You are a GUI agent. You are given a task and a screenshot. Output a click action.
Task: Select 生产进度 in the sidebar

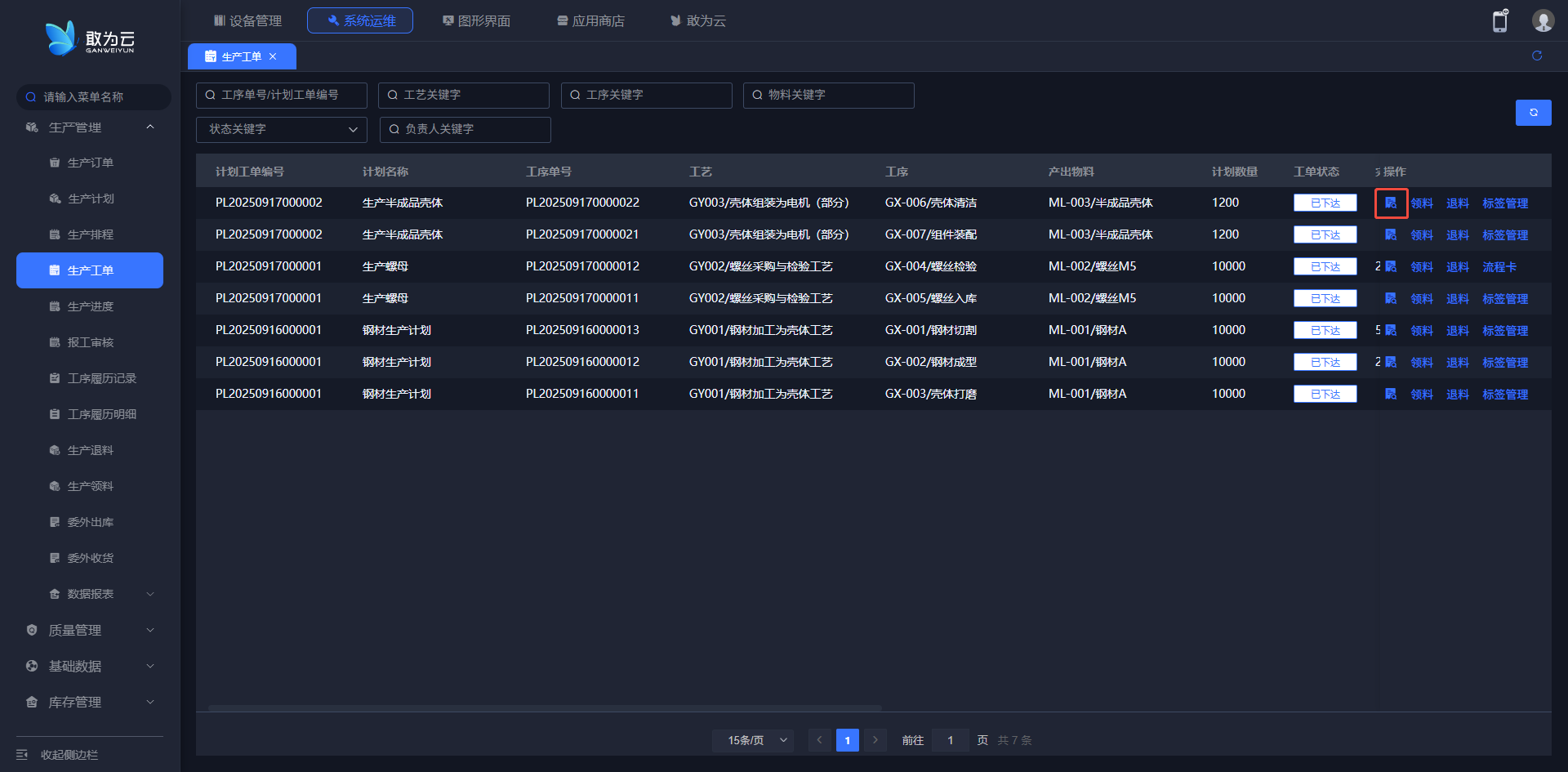point(90,306)
